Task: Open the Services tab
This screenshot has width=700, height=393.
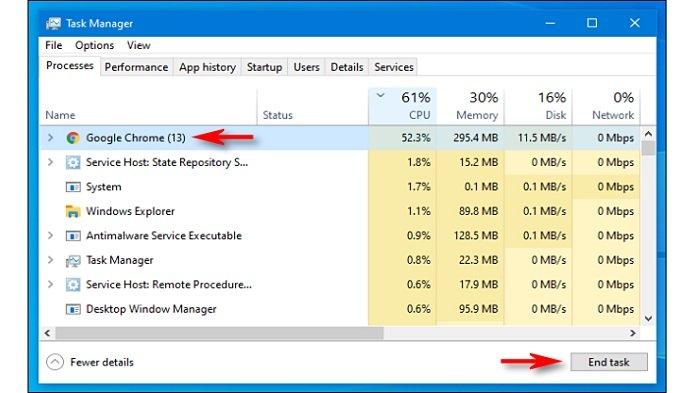Action: (x=394, y=67)
